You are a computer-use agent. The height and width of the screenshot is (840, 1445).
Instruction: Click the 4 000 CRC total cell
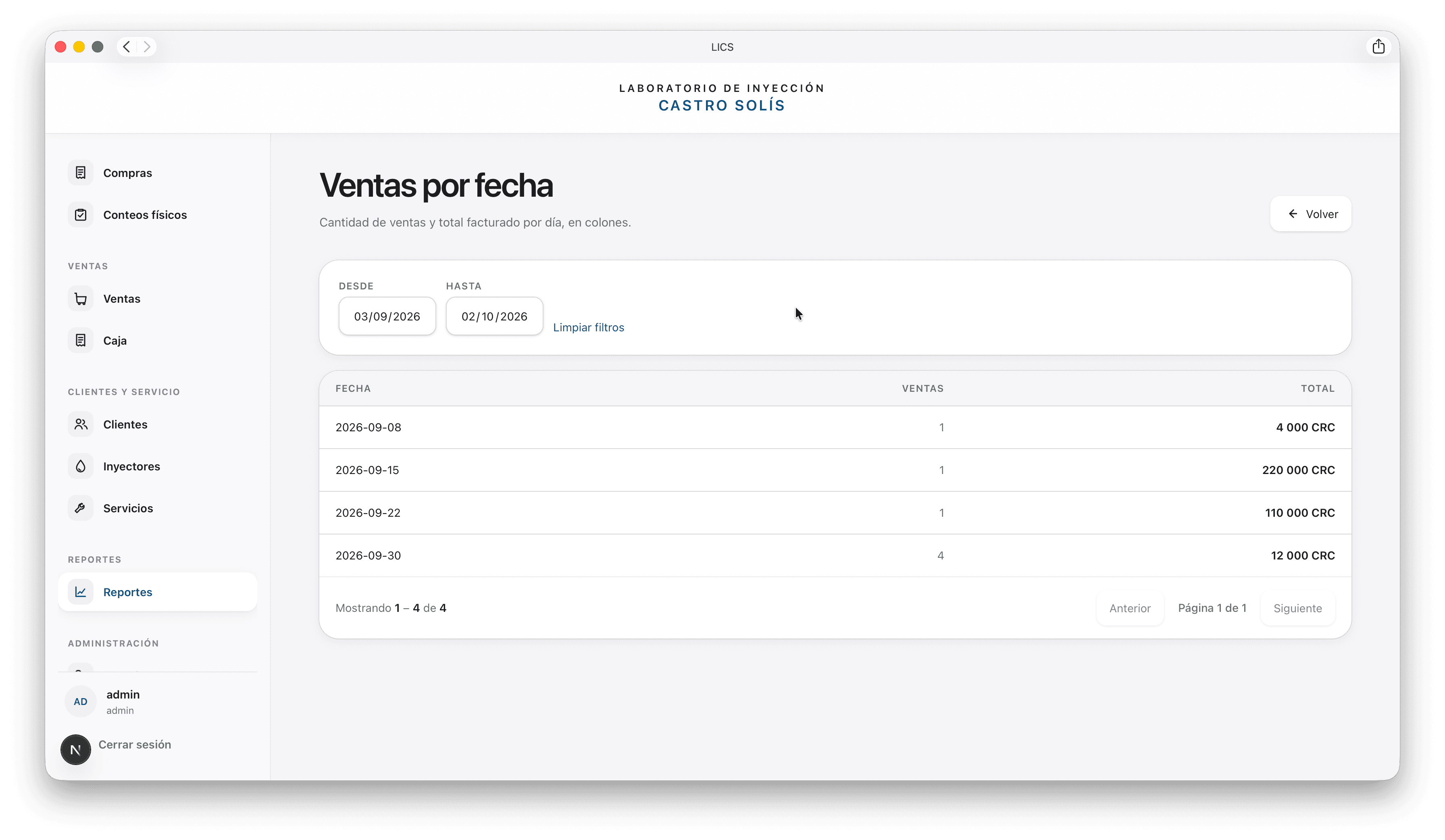(1305, 428)
